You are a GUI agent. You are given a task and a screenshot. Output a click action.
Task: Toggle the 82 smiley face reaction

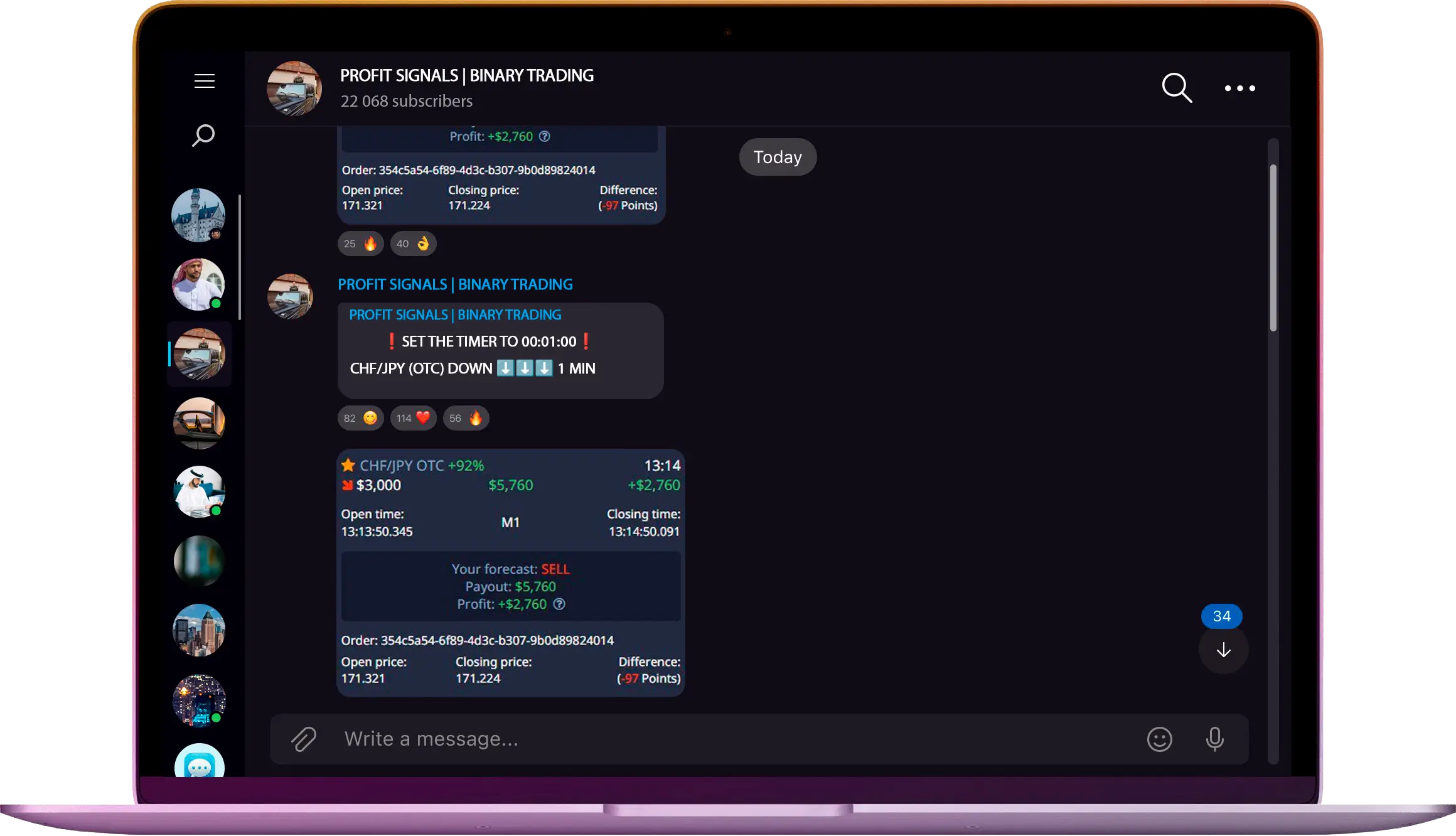coord(360,418)
